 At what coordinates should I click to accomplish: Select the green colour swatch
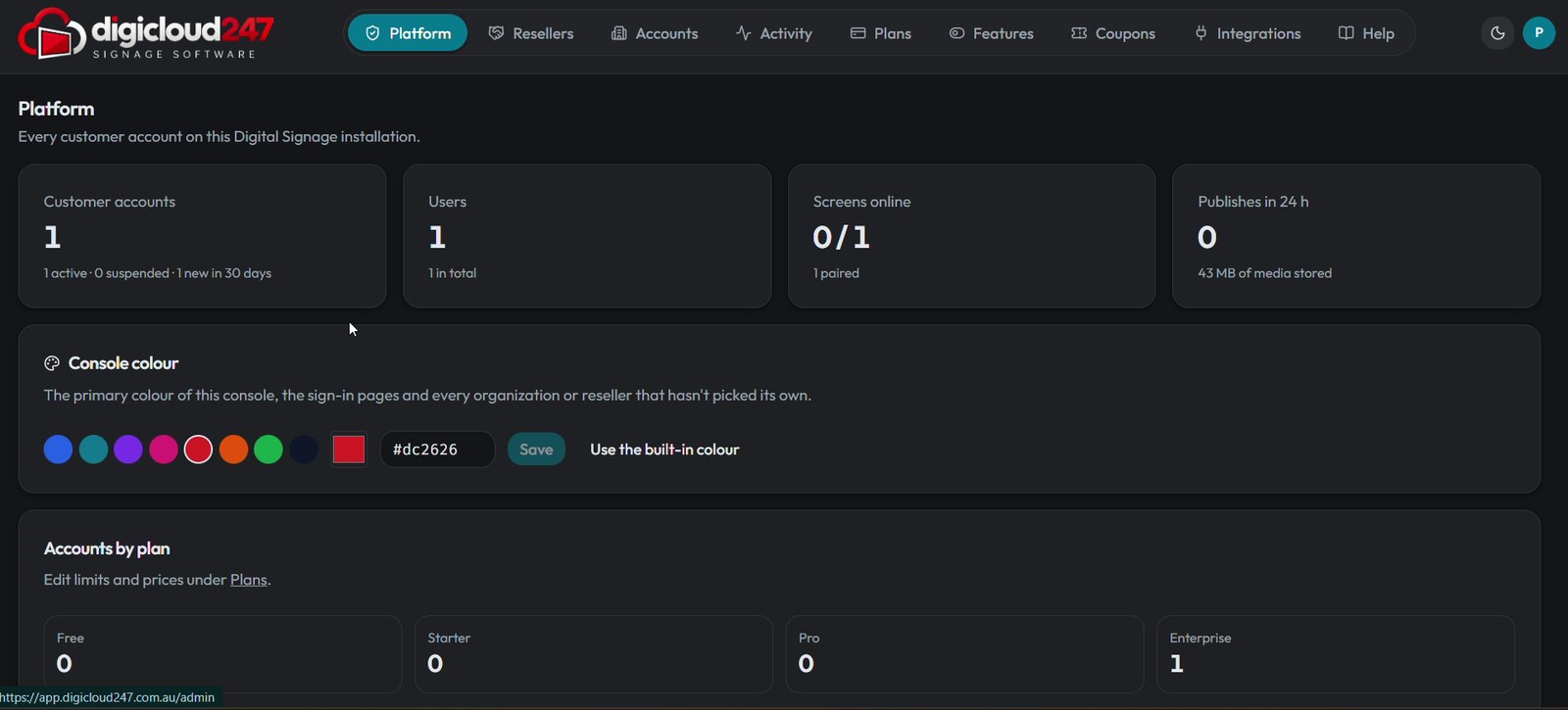pos(269,450)
